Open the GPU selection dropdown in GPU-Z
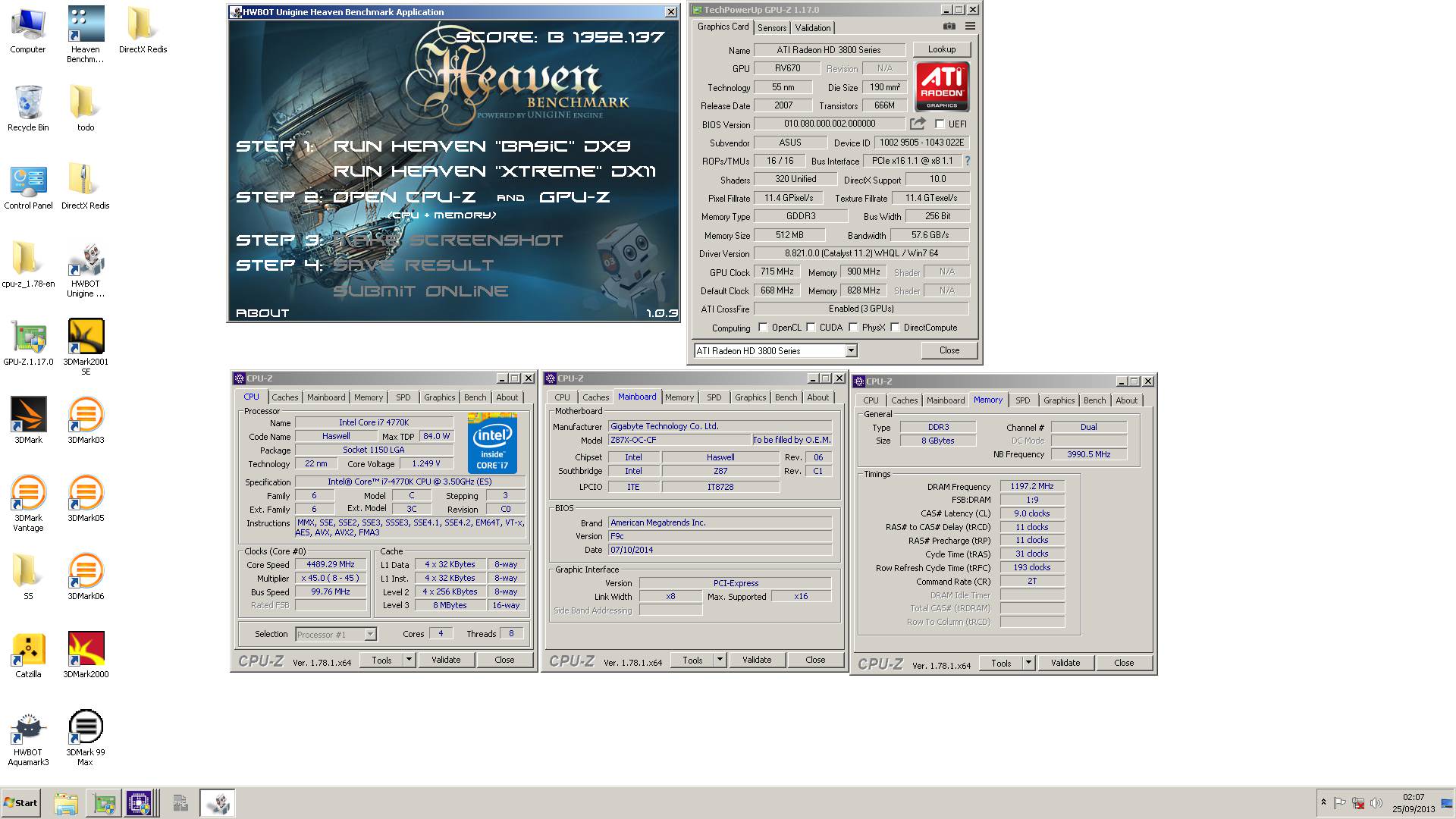This screenshot has width=1456, height=819. coord(851,351)
